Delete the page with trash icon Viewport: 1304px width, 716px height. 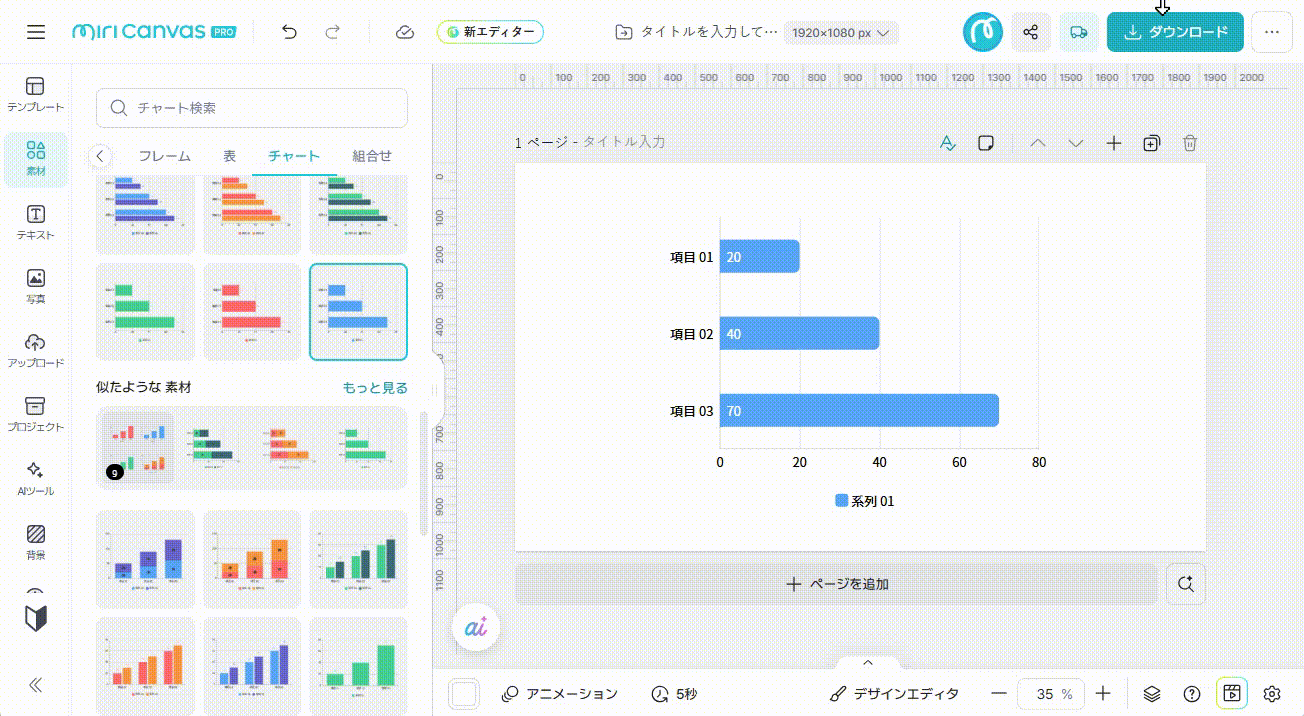click(x=1189, y=143)
